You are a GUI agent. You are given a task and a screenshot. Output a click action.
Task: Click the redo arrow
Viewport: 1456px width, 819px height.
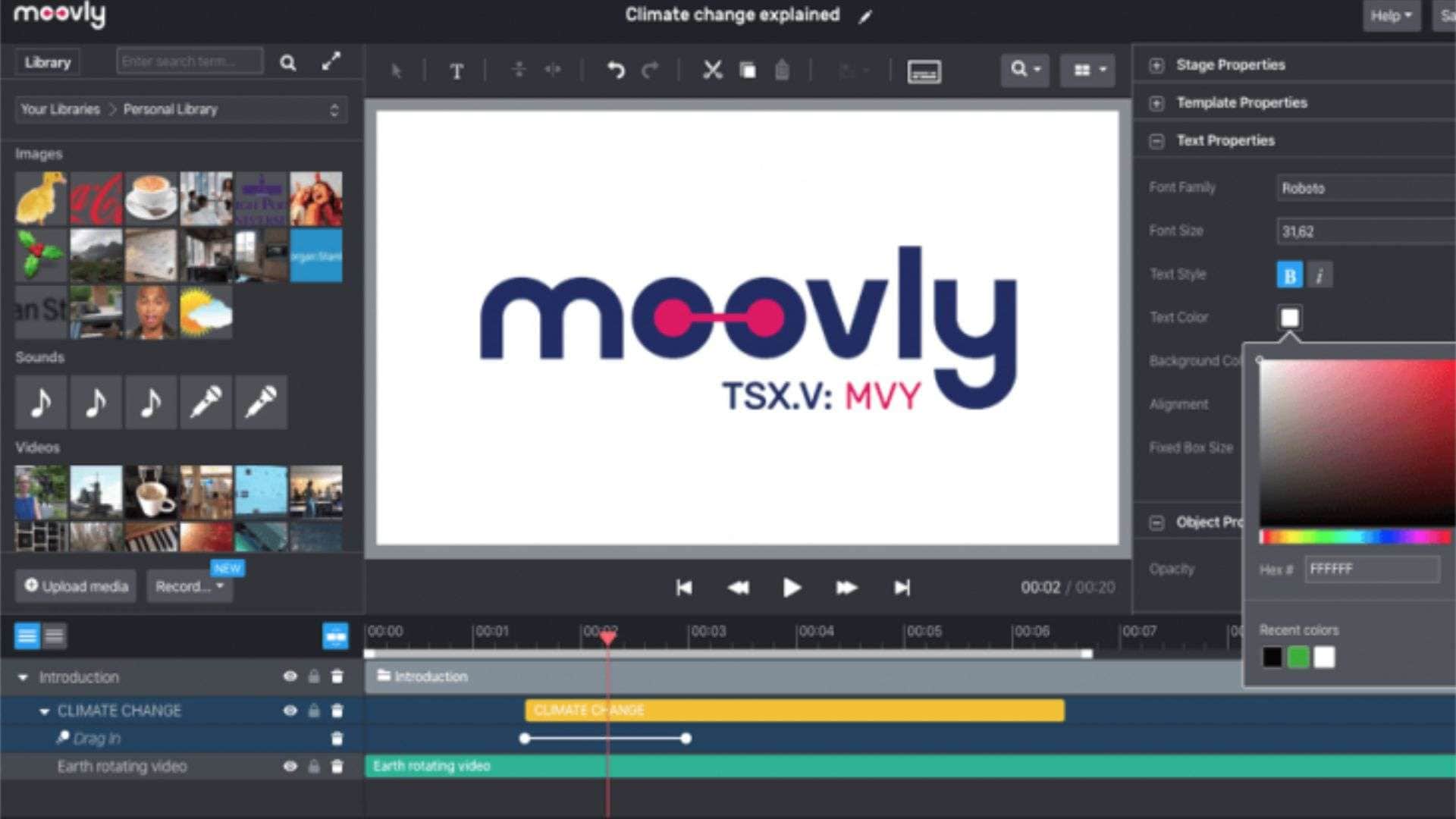(x=650, y=71)
